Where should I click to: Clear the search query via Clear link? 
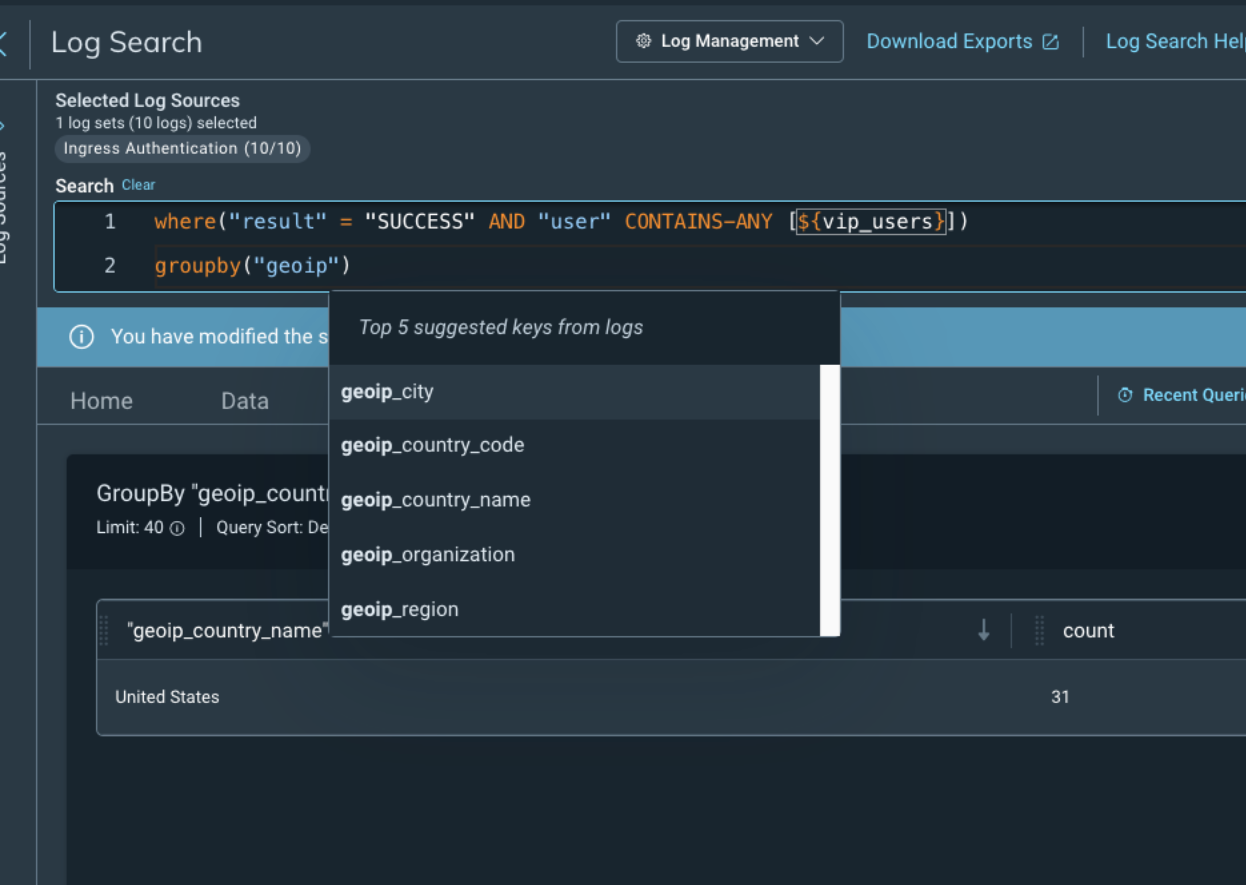tap(138, 185)
